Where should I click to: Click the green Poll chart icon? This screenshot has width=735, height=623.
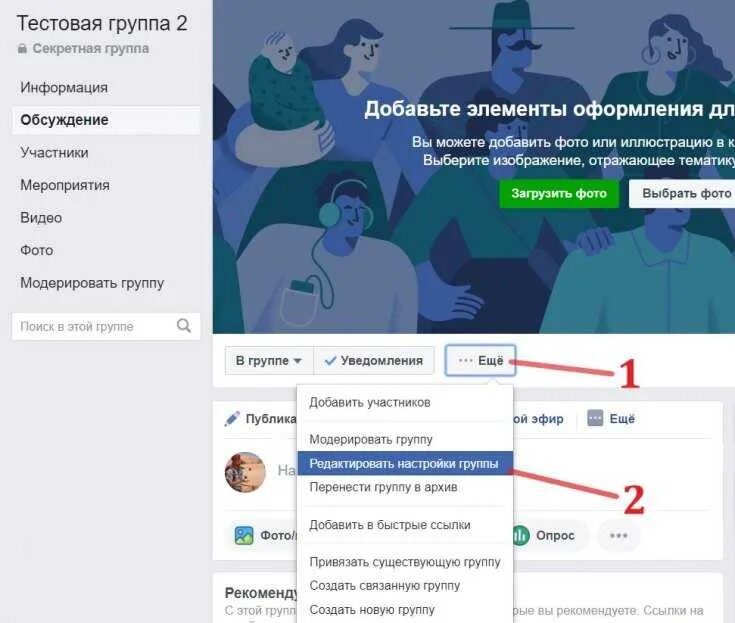tap(521, 535)
